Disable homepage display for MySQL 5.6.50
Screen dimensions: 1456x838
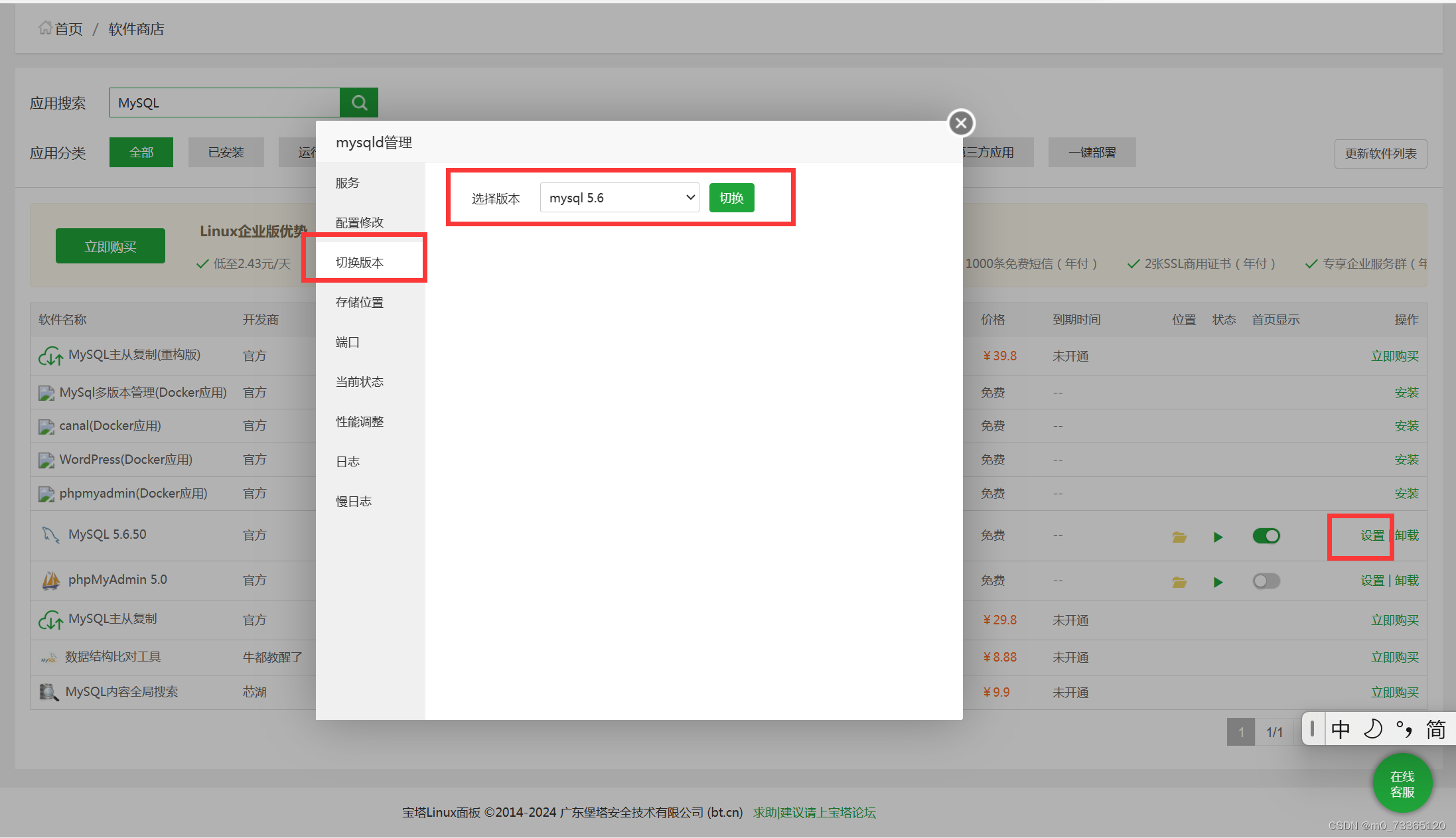(1266, 535)
